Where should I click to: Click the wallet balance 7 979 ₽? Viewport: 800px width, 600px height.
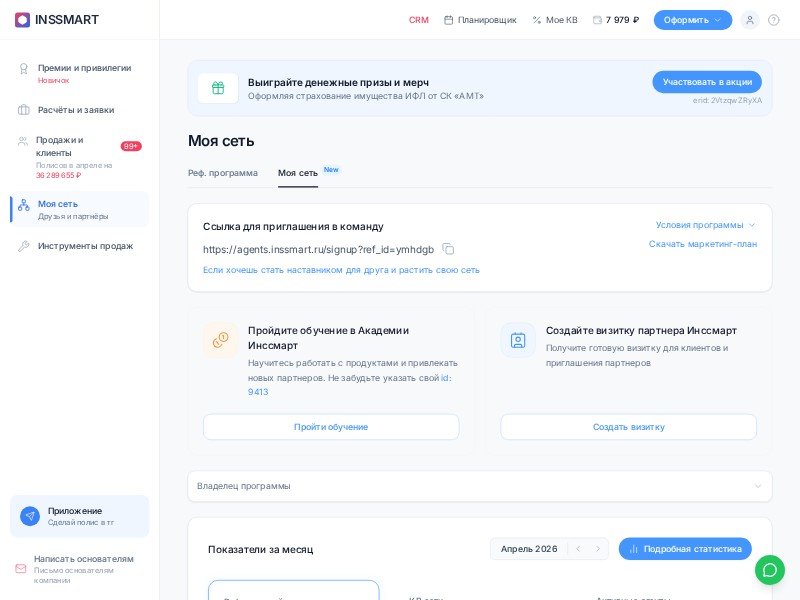616,20
